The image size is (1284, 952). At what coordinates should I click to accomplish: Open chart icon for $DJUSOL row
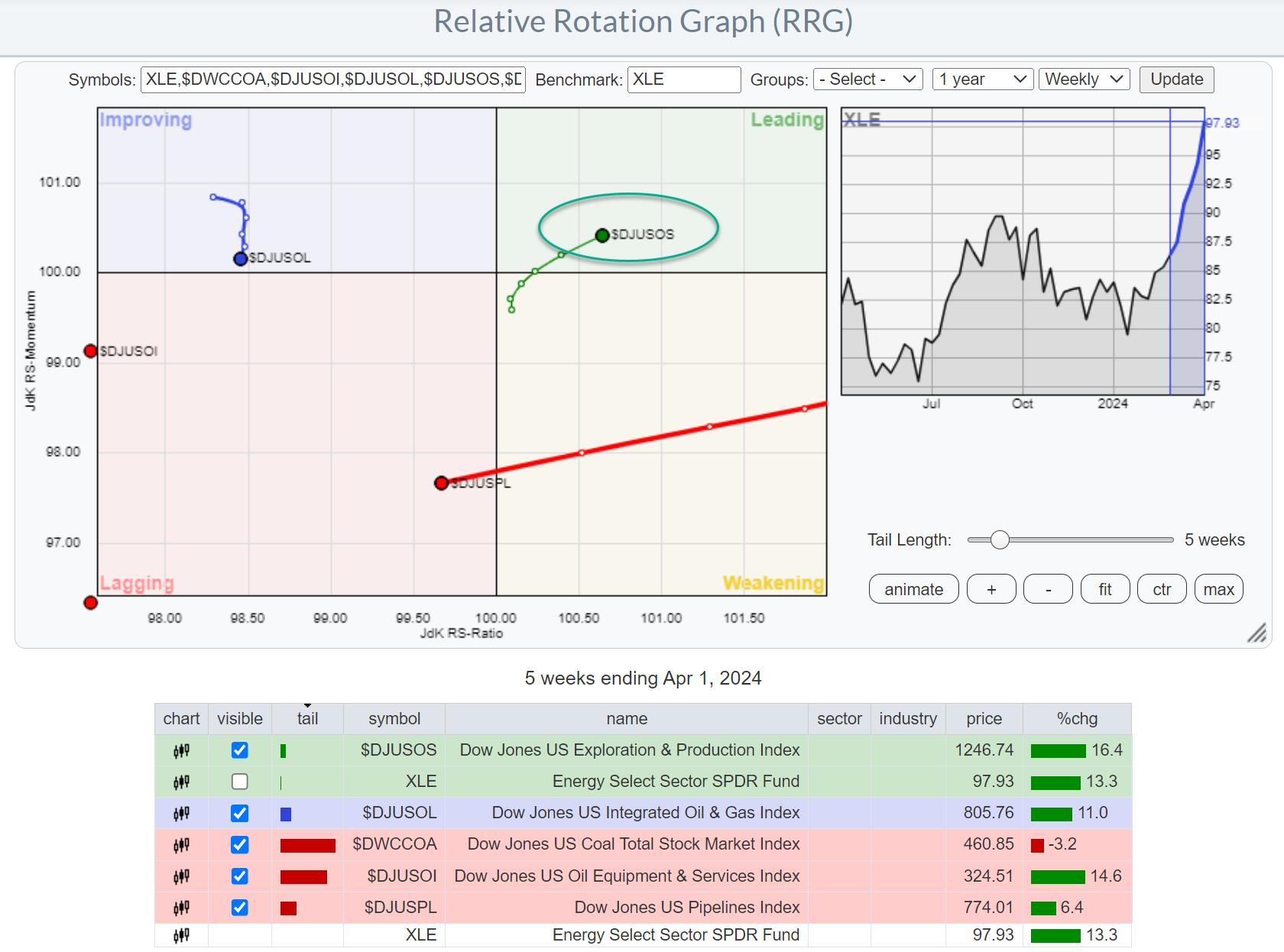(x=181, y=813)
